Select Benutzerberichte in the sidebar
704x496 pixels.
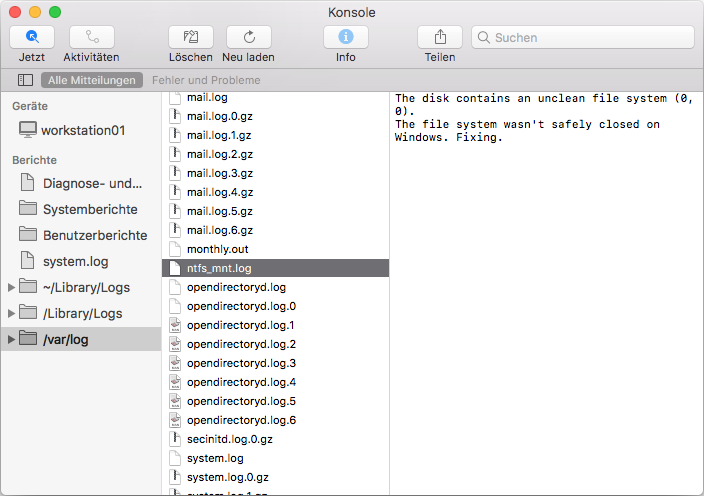click(x=94, y=236)
